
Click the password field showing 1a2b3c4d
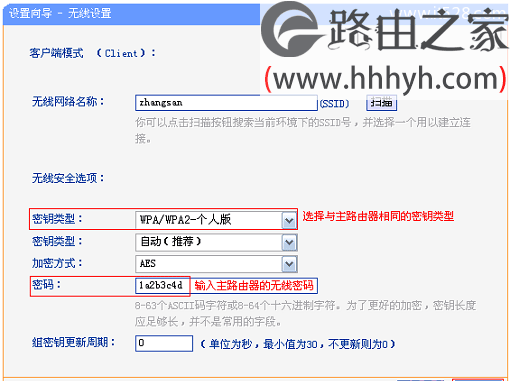click(162, 286)
